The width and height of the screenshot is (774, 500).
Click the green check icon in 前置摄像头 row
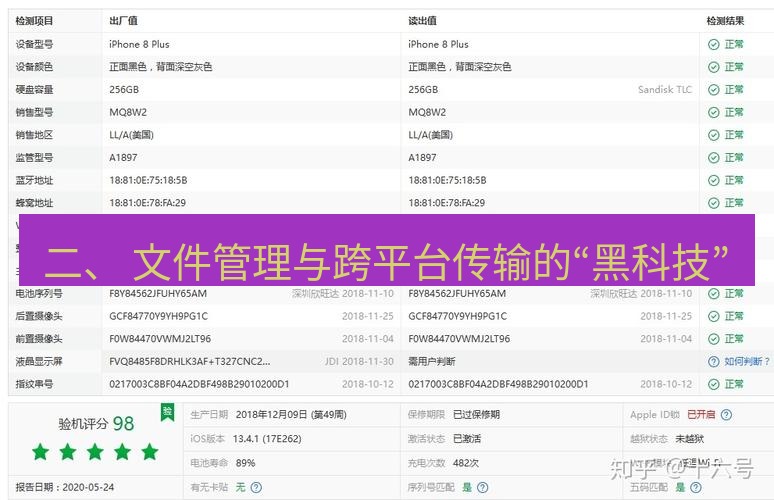(713, 339)
